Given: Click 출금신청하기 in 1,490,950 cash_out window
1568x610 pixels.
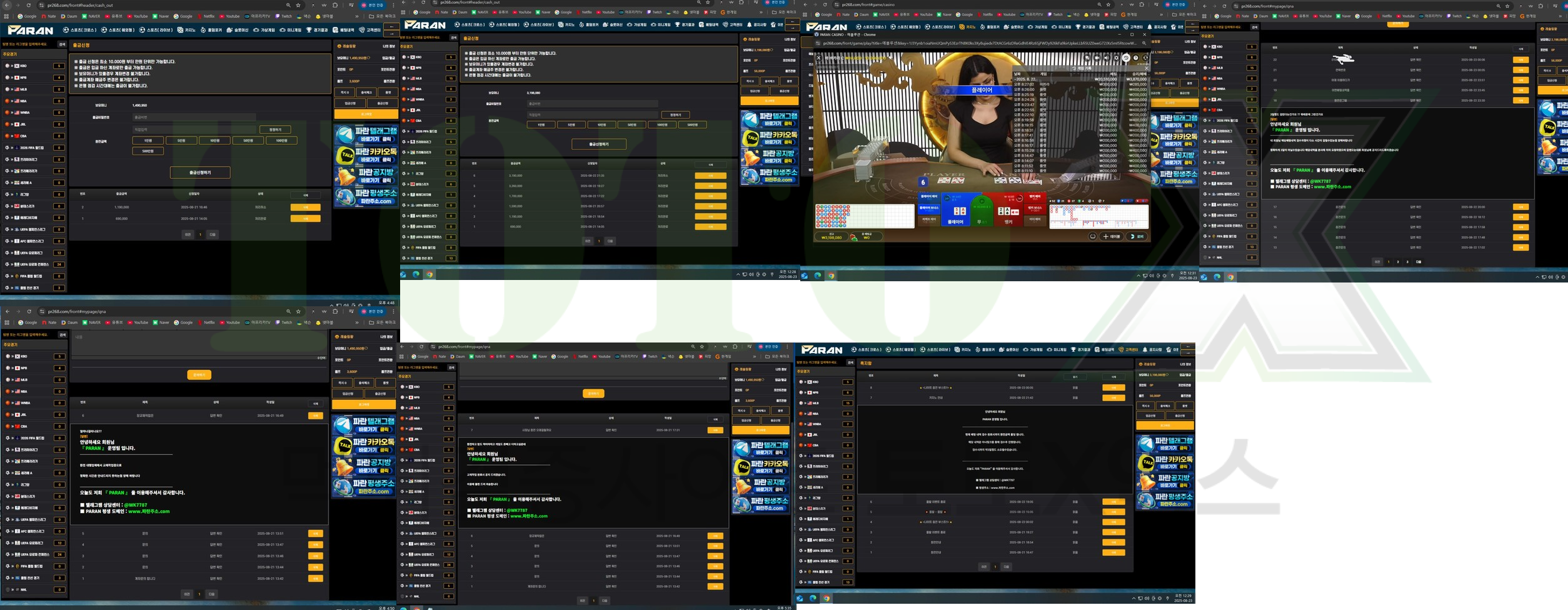Looking at the screenshot, I should click(200, 172).
